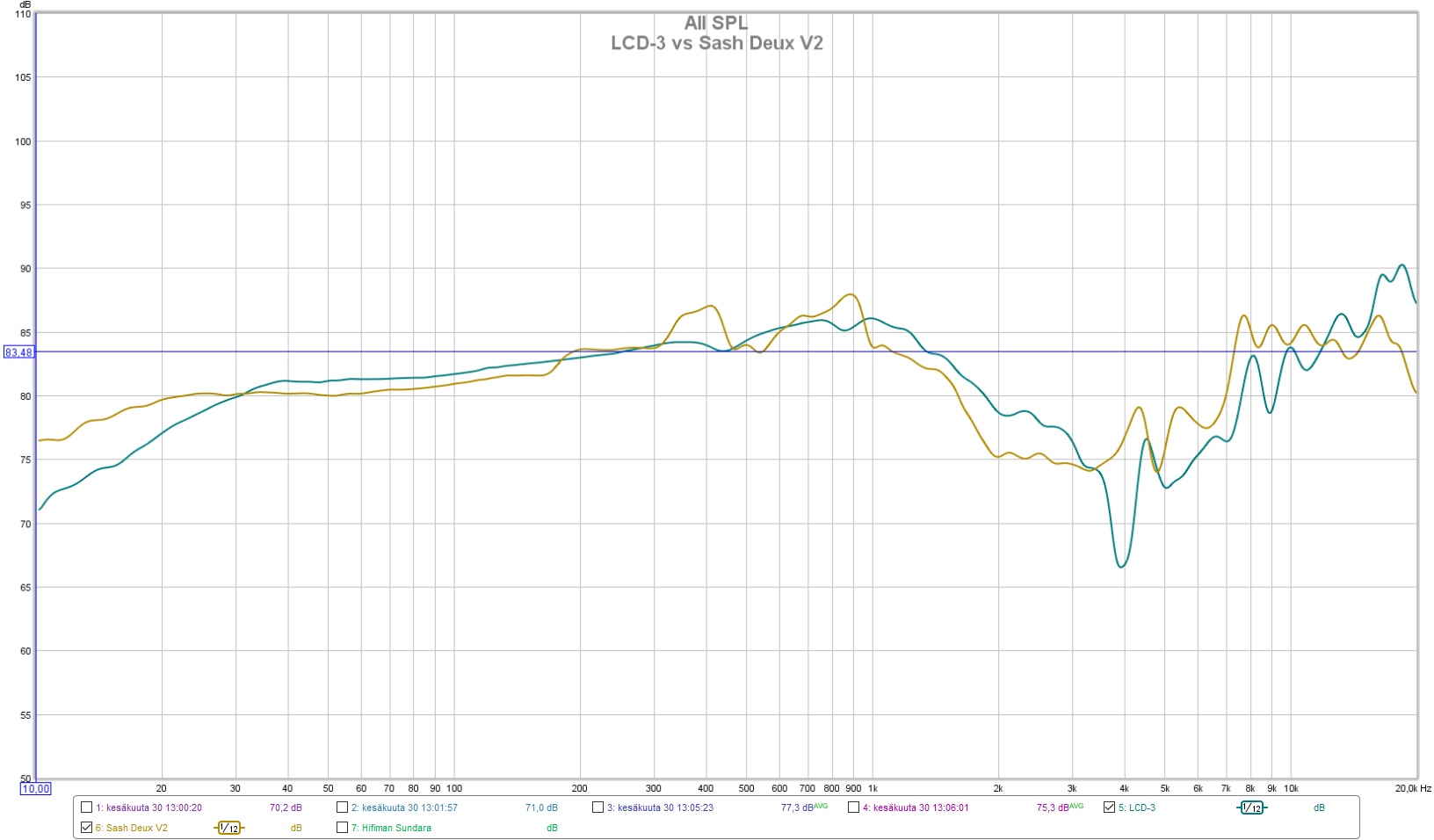Click the '4: kesäkuuta 30 13:06:01' legend label
The width and height of the screenshot is (1434, 840).
pos(916,807)
